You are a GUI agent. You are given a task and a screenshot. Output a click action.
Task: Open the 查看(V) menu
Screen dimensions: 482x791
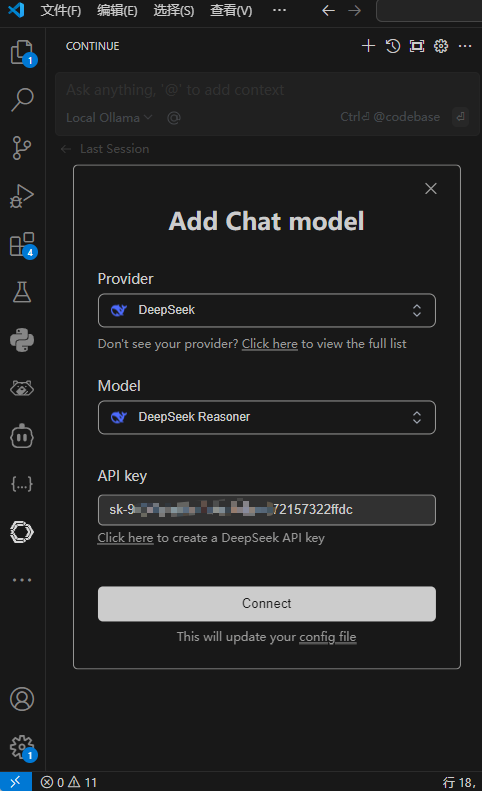pos(231,11)
